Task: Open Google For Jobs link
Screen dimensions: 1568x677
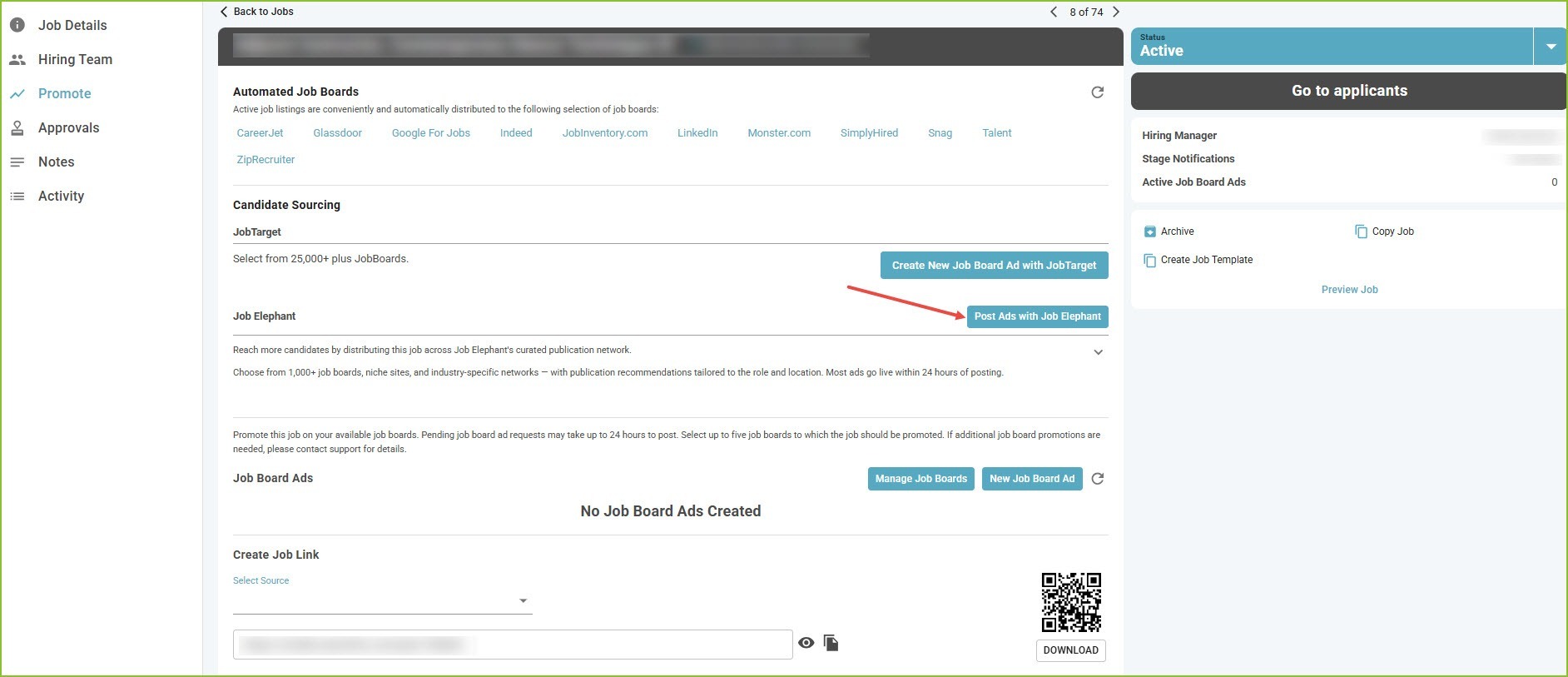Action: tap(431, 132)
